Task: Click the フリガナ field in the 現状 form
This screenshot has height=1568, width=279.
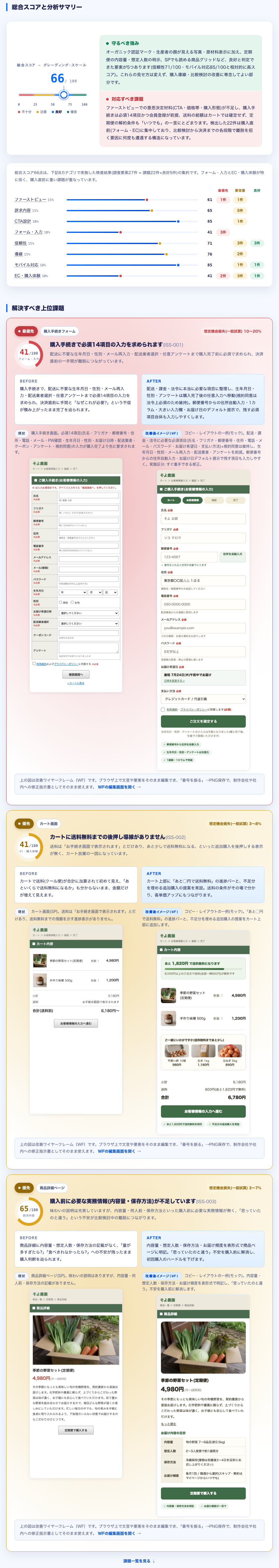Action: point(88,508)
